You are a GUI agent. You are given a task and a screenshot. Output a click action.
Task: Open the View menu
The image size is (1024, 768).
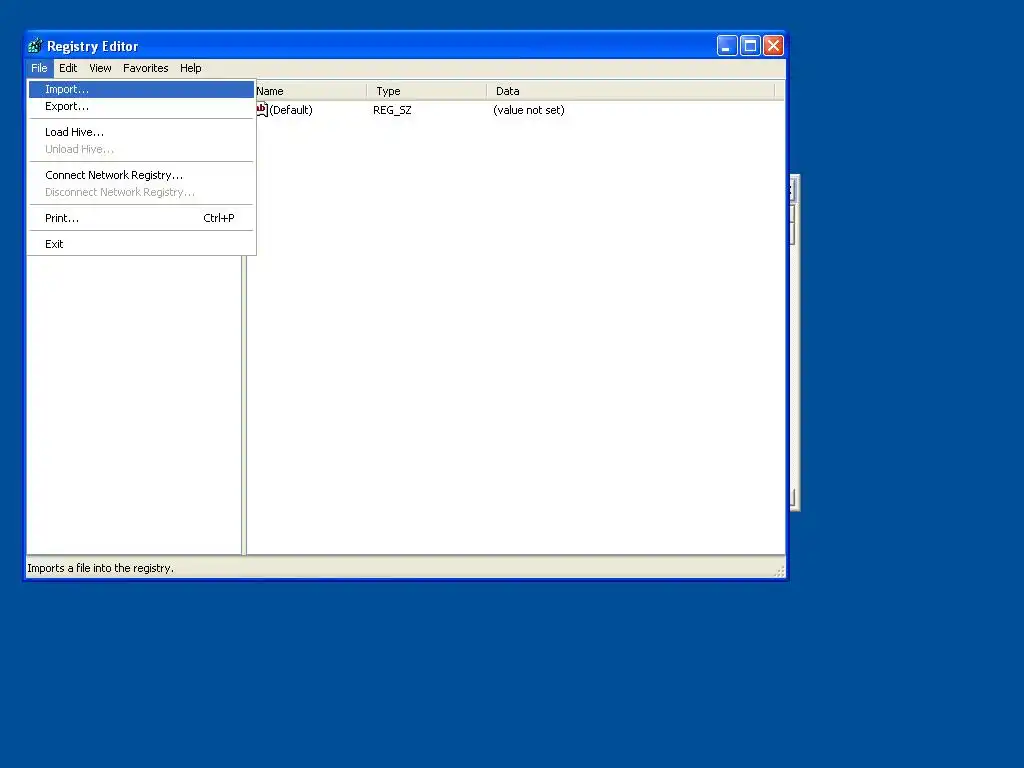[100, 68]
